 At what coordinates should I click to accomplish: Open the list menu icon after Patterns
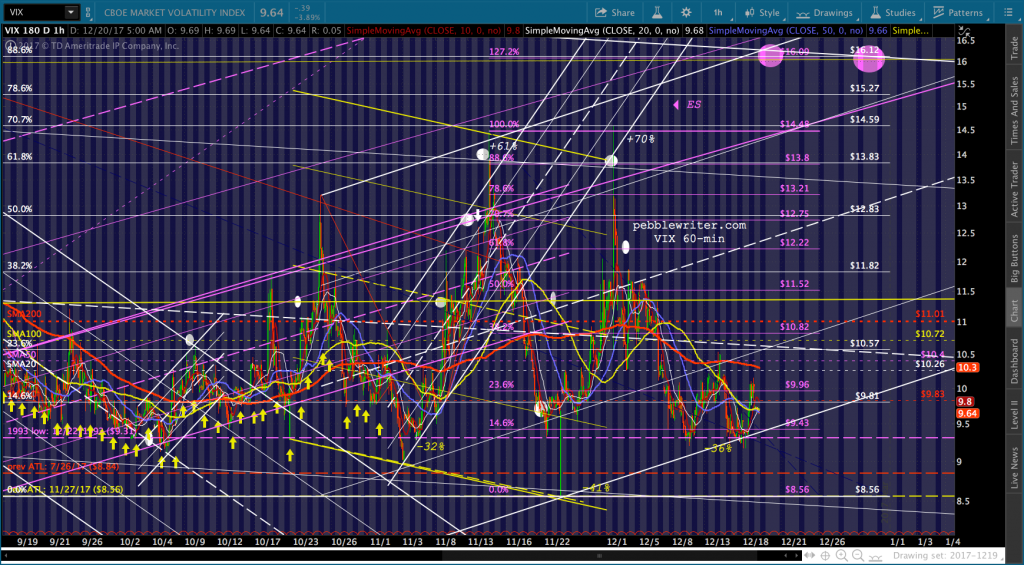click(x=1006, y=13)
